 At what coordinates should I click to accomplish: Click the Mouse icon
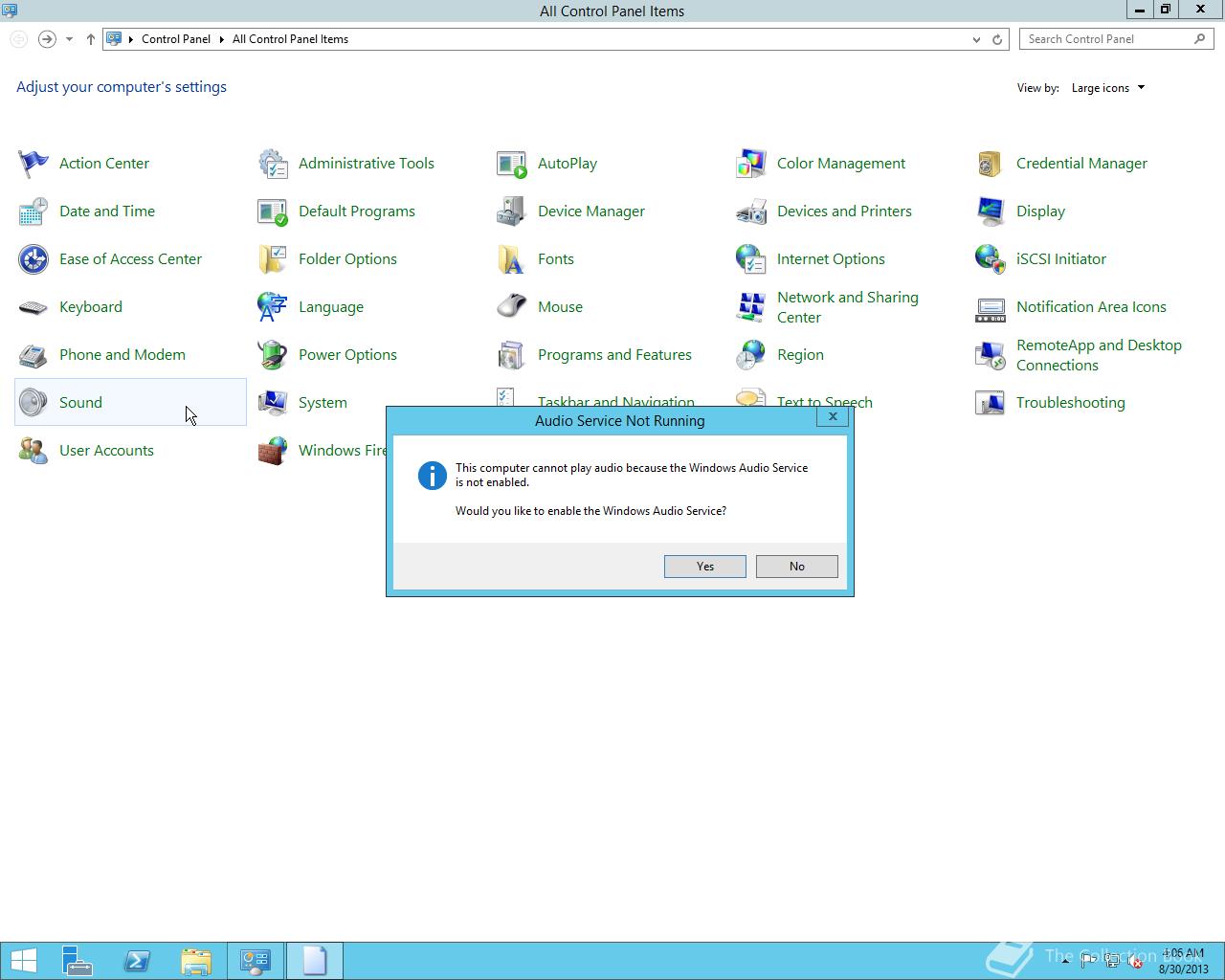pos(512,307)
